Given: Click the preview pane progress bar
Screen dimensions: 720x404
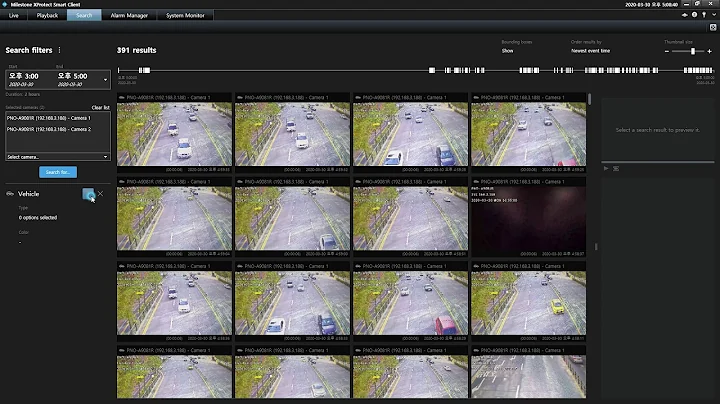Looking at the screenshot, I should click(658, 162).
